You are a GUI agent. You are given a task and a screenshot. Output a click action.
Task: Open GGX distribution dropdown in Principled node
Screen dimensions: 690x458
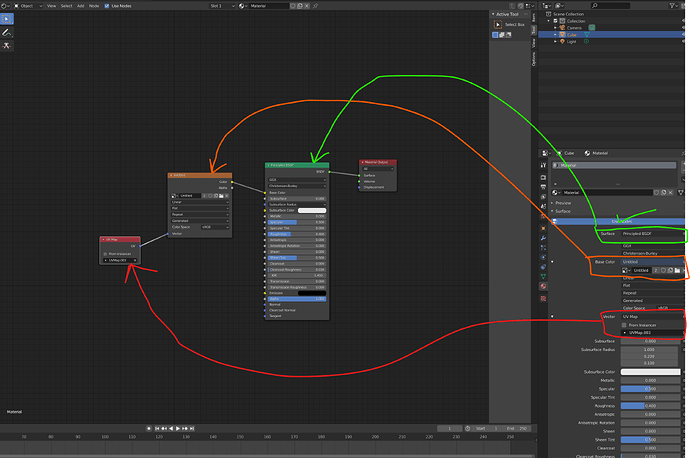297,180
